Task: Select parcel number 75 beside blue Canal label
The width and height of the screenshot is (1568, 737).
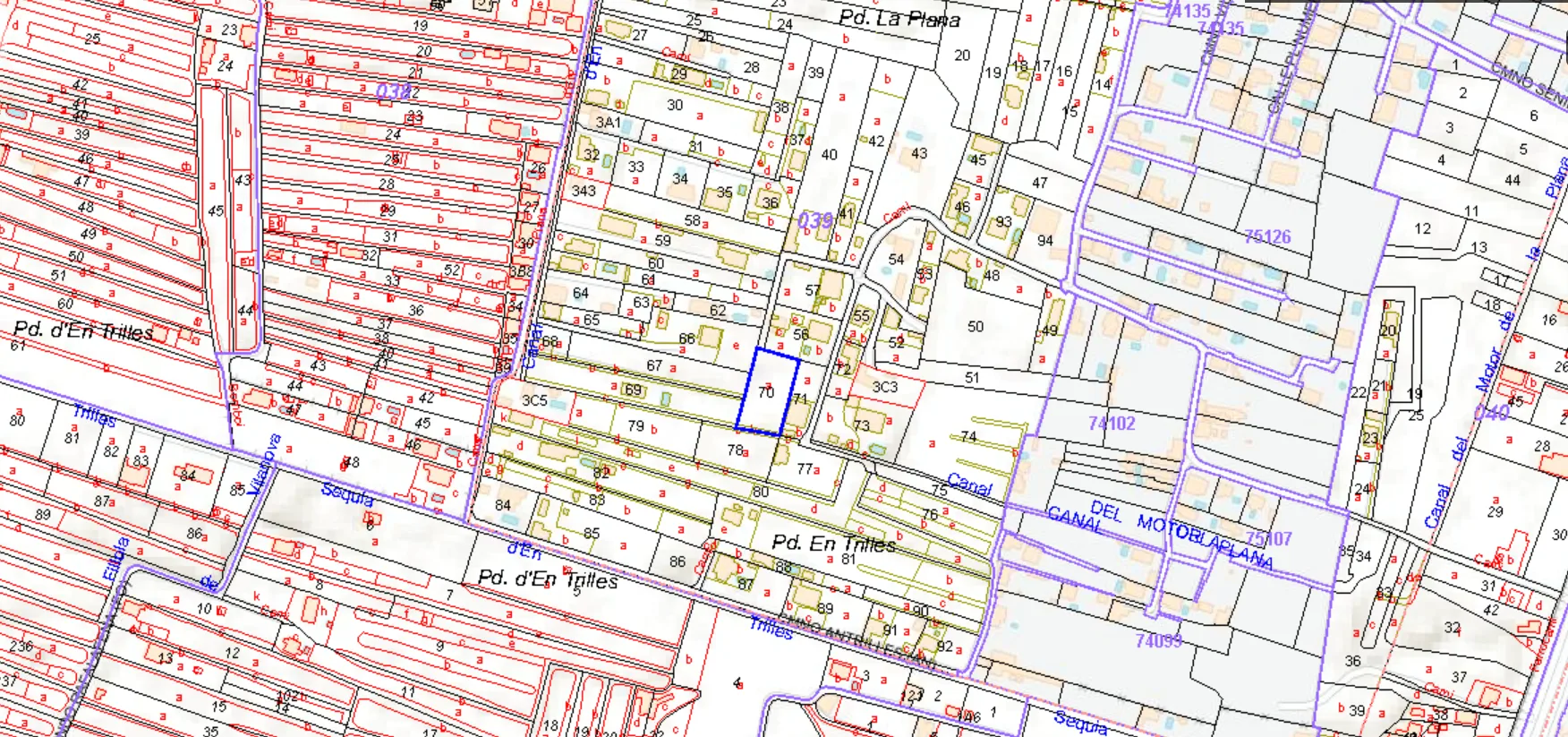Action: (939, 490)
